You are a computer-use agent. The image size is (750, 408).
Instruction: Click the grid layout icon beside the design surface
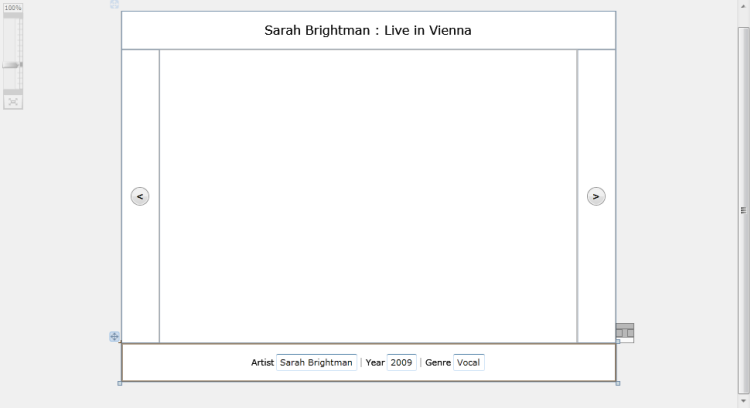[625, 332]
